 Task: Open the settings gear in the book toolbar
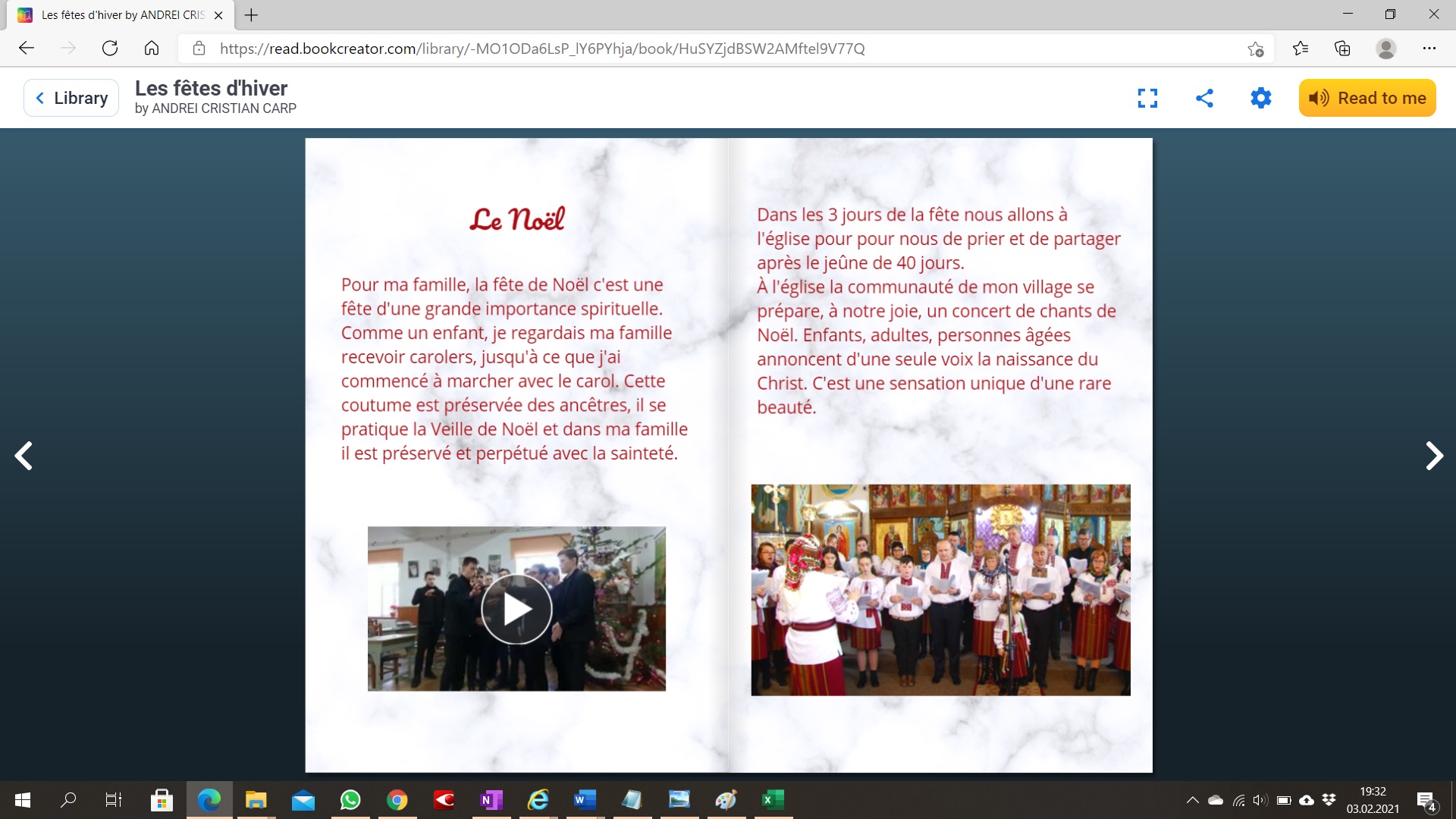(1260, 98)
